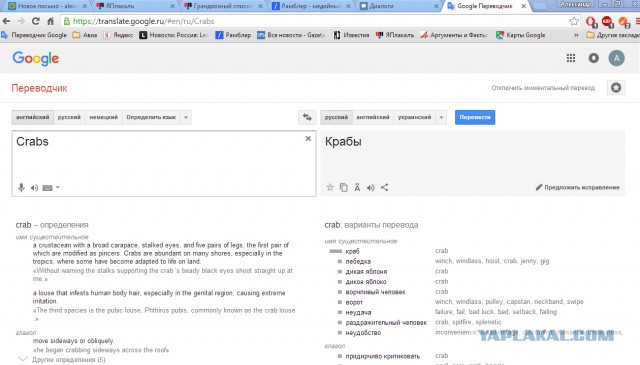Bookmark this page with the star
640x365 pixels.
click(574, 21)
